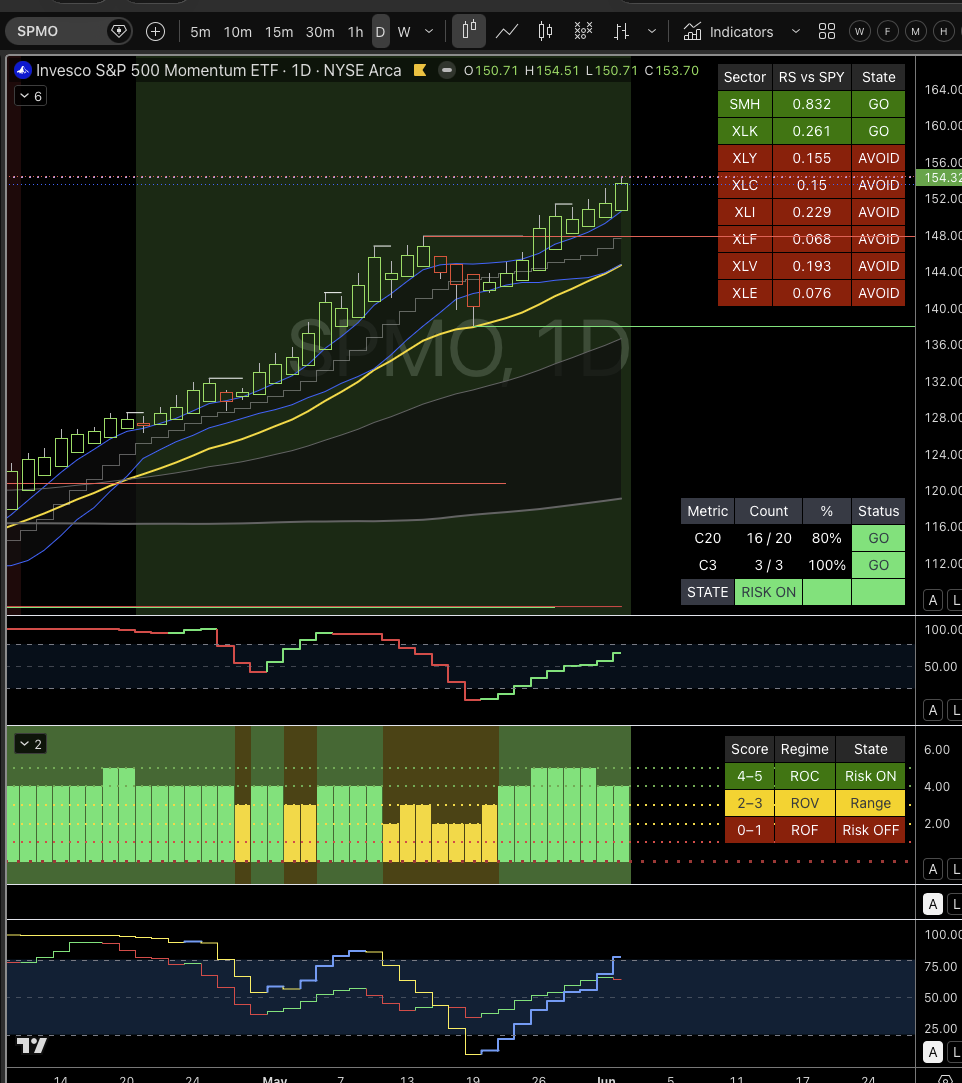
Task: Select the hollow candles chart style
Action: pyautogui.click(x=469, y=31)
